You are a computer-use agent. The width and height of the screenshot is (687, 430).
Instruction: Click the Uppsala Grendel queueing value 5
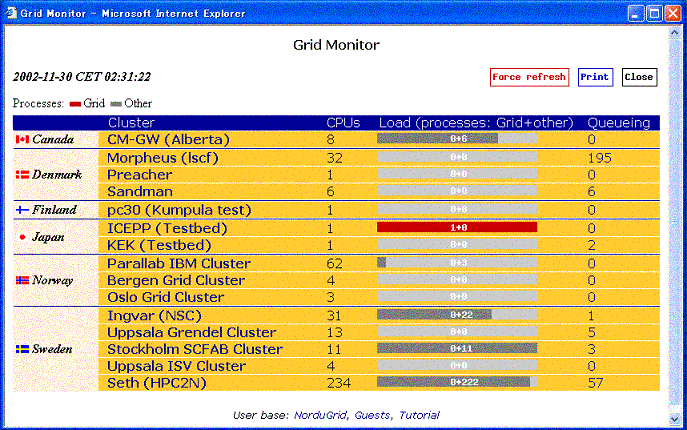pyautogui.click(x=591, y=332)
